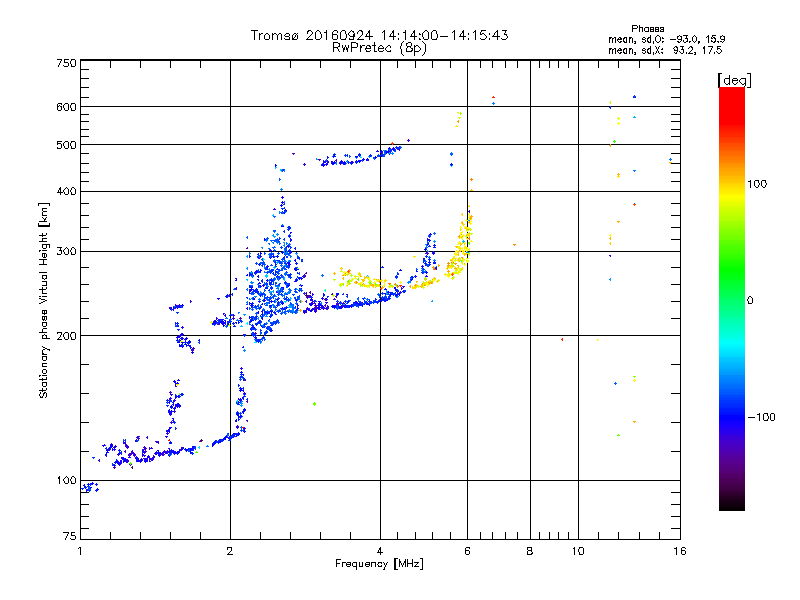800x600 pixels.
Task: Click the x-axis tick label '1'
Action: (x=80, y=551)
